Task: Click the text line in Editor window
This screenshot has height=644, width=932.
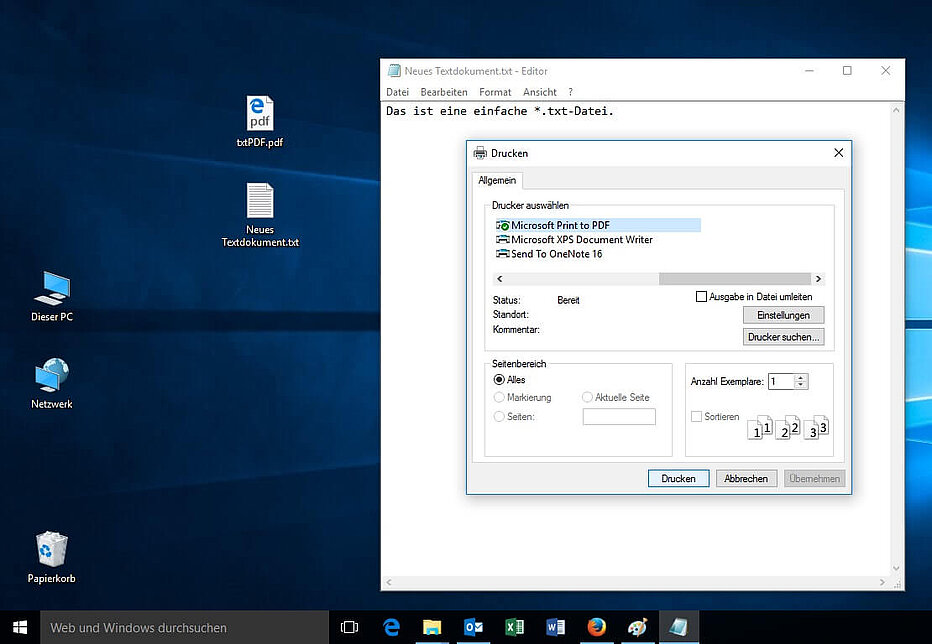Action: 499,111
